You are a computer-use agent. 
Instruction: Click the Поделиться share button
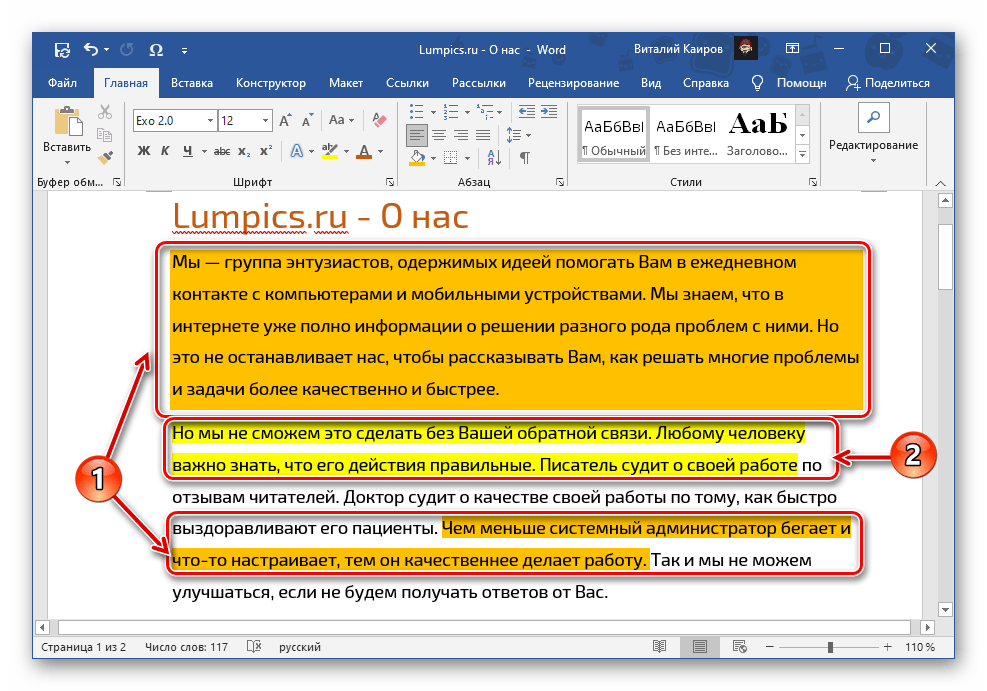(x=888, y=83)
